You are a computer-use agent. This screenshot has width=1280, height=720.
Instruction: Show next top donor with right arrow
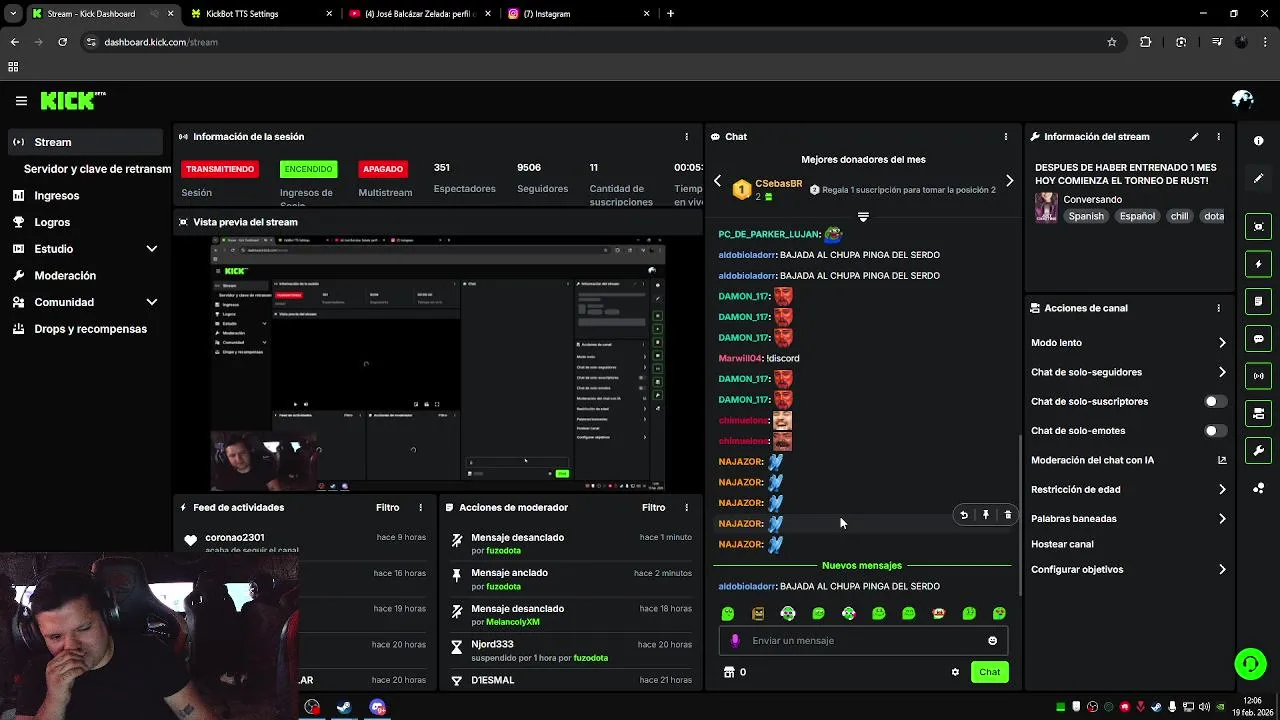click(1009, 181)
